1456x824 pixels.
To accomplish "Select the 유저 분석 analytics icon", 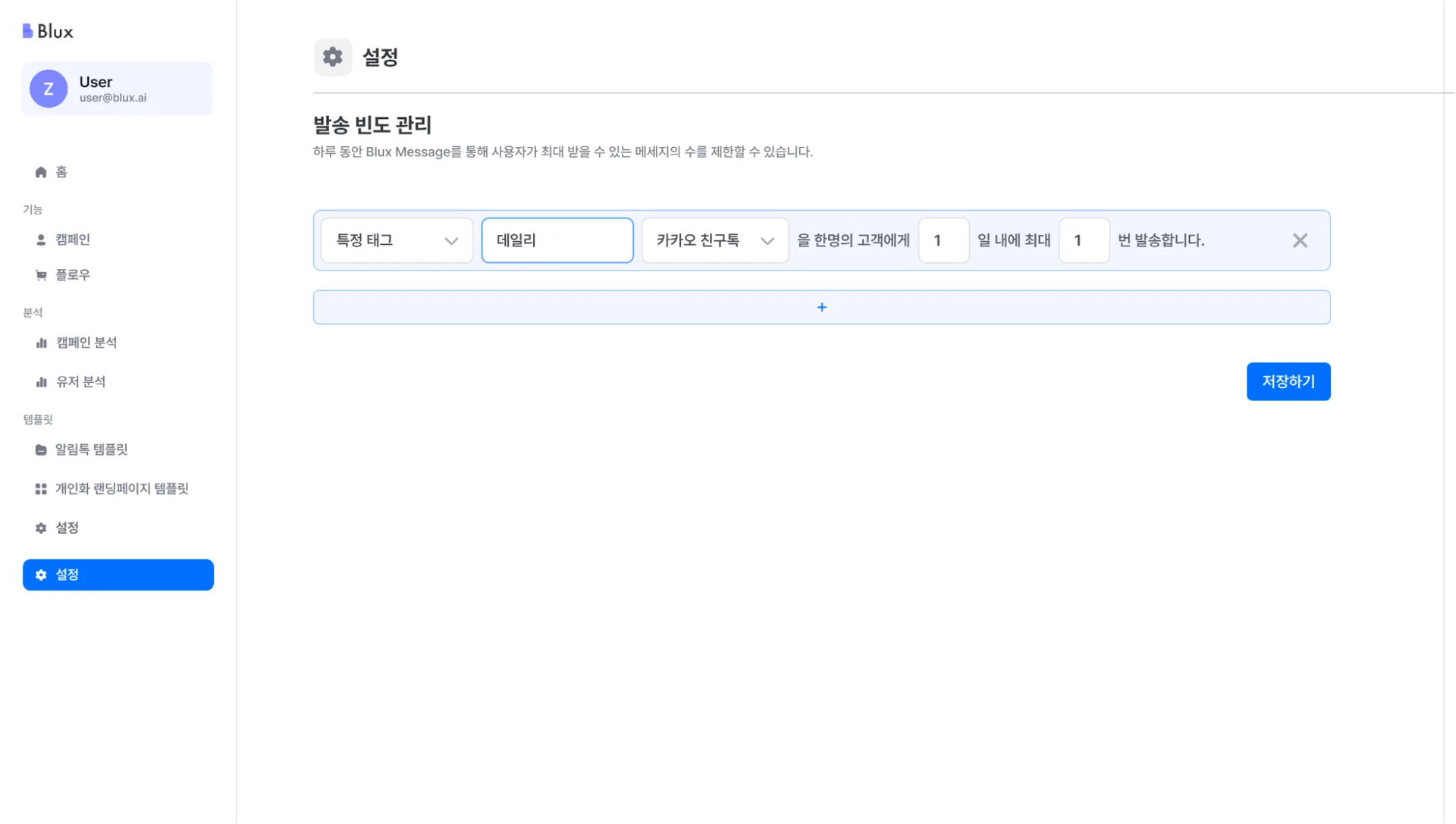I will 40,381.
